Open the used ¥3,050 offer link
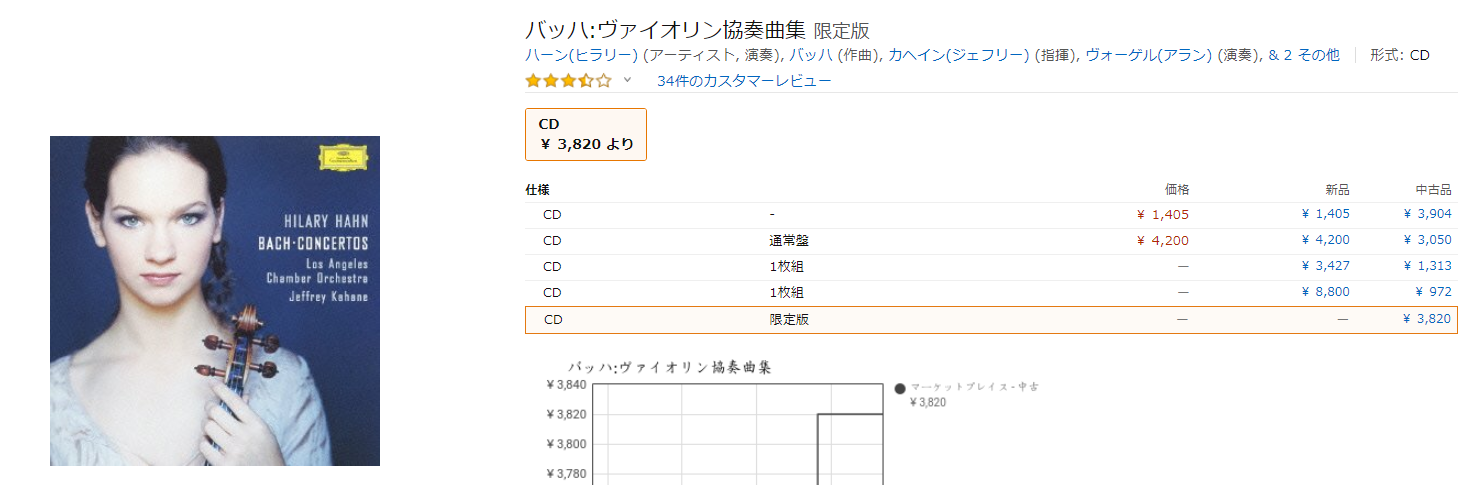This screenshot has height=485, width=1474. 1427,241
